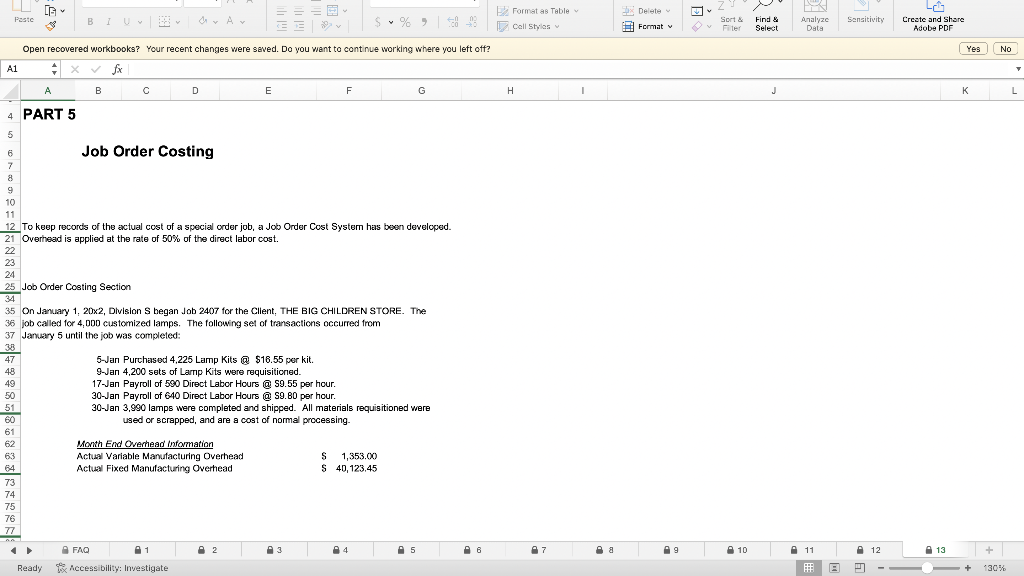Viewport: 1024px width, 576px height.
Task: Click the zoom slider handle
Action: point(927,568)
